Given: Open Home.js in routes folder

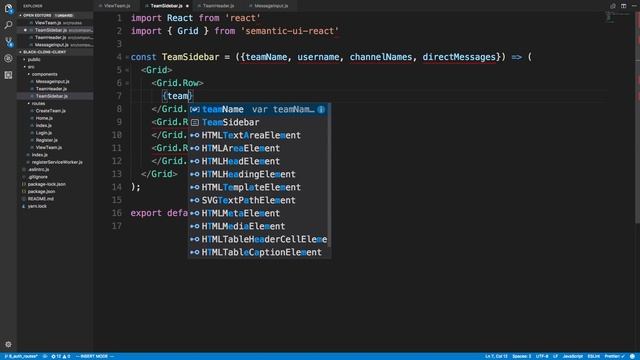Looking at the screenshot, I should (x=55, y=118).
